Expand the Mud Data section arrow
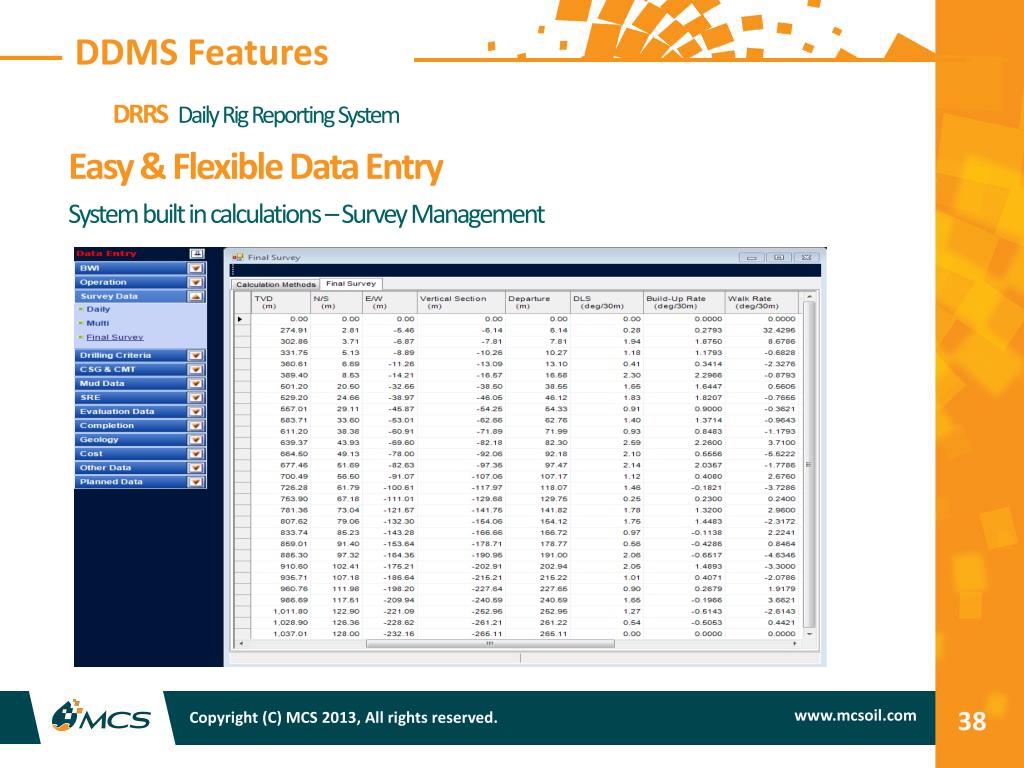The image size is (1024, 768). point(195,383)
